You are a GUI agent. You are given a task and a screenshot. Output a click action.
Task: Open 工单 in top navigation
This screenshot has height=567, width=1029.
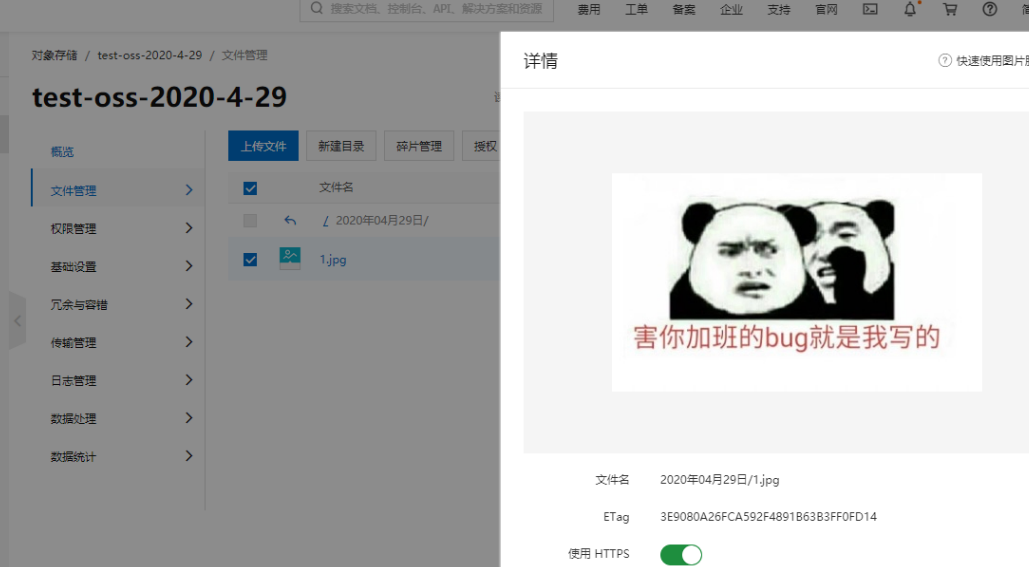point(636,9)
